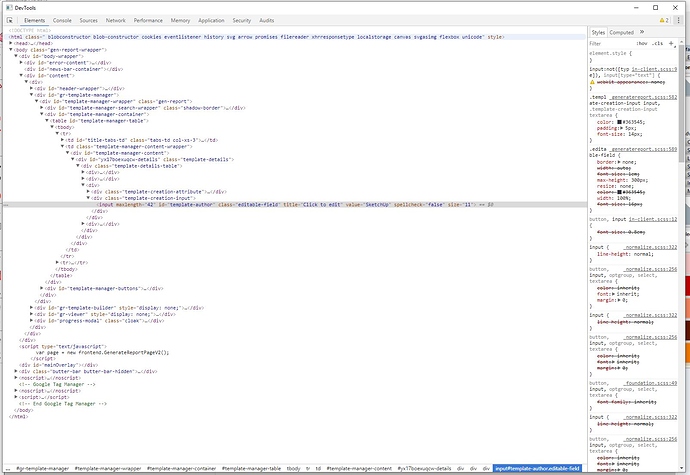Open the Application tab
Image resolution: width=690 pixels, height=475 pixels.
tap(211, 20)
